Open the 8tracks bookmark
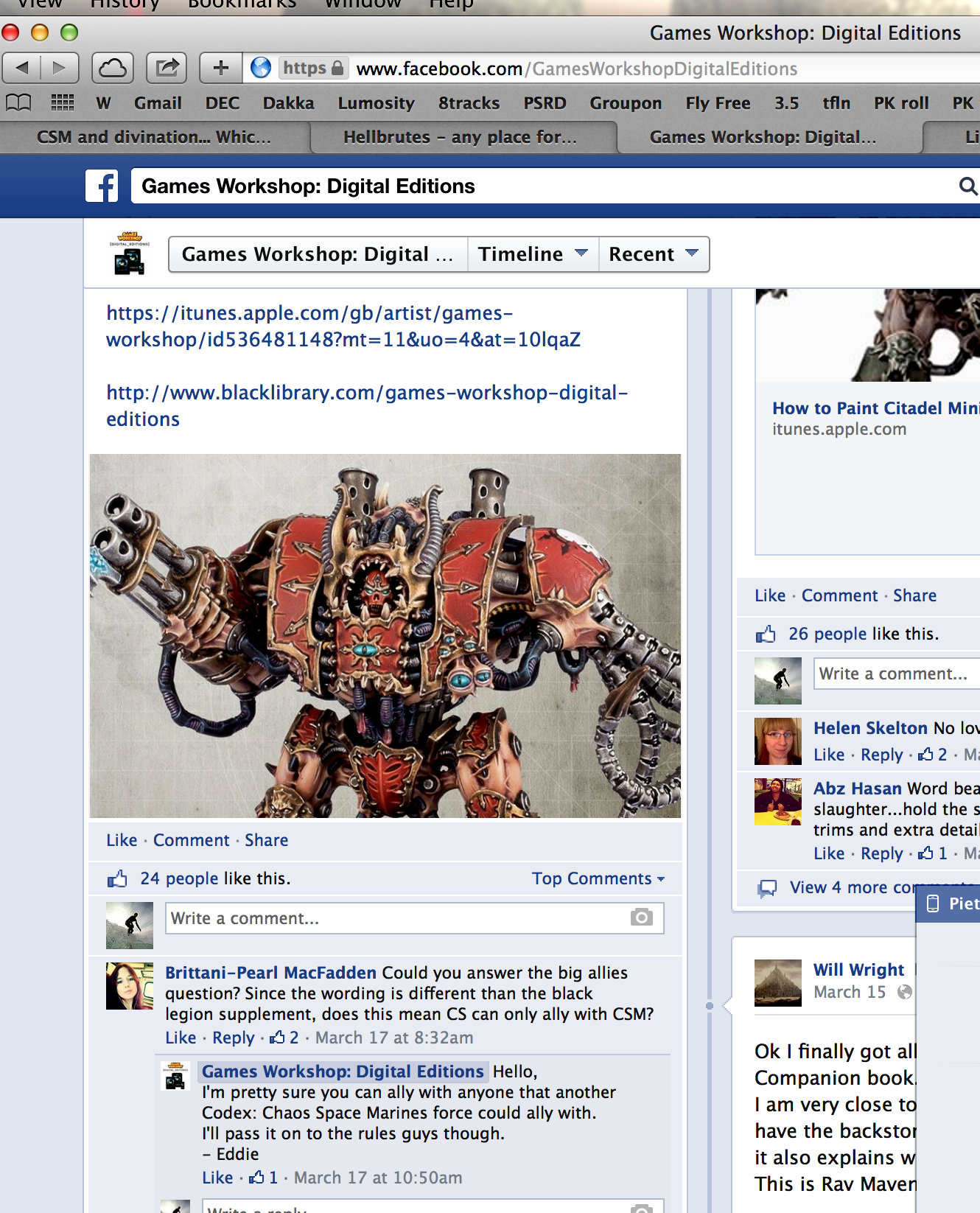980x1213 pixels. (x=469, y=103)
